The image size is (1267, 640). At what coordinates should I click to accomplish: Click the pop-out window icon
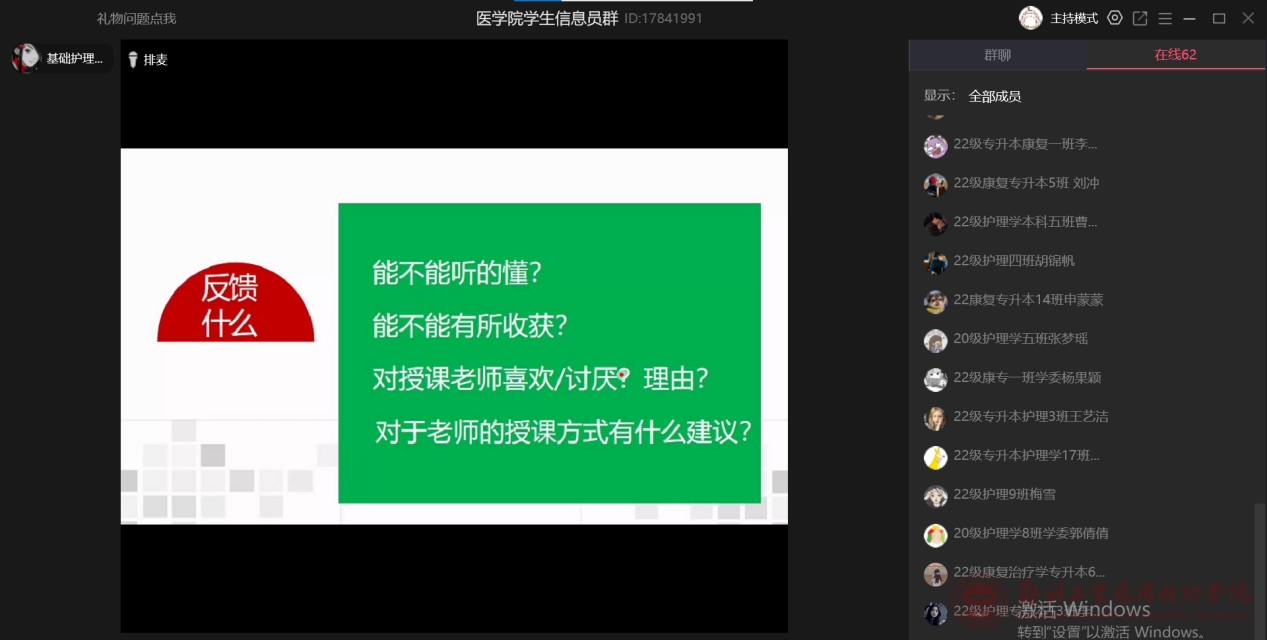point(1140,18)
